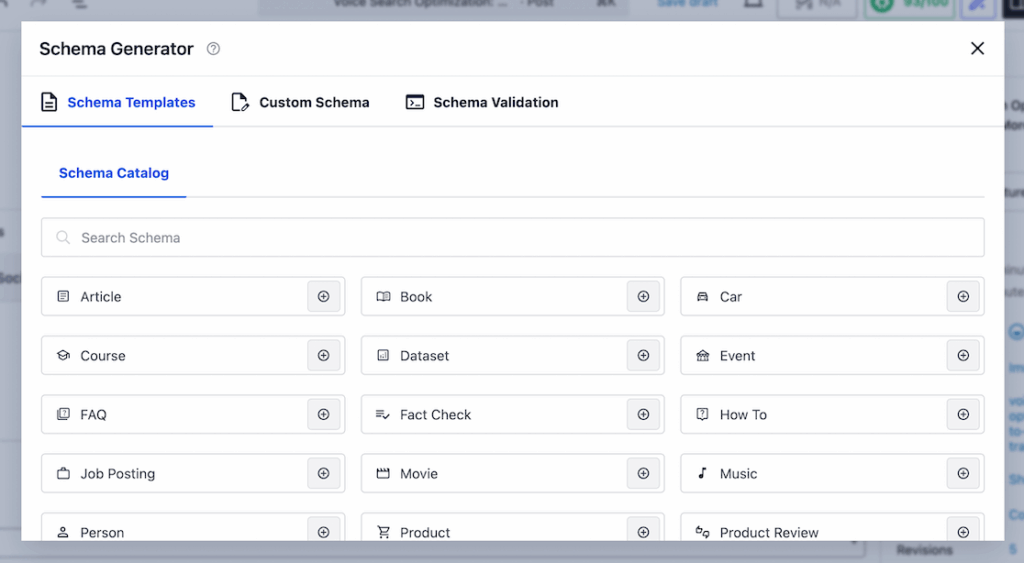Click the plus icon for FAQ schema

click(x=323, y=415)
